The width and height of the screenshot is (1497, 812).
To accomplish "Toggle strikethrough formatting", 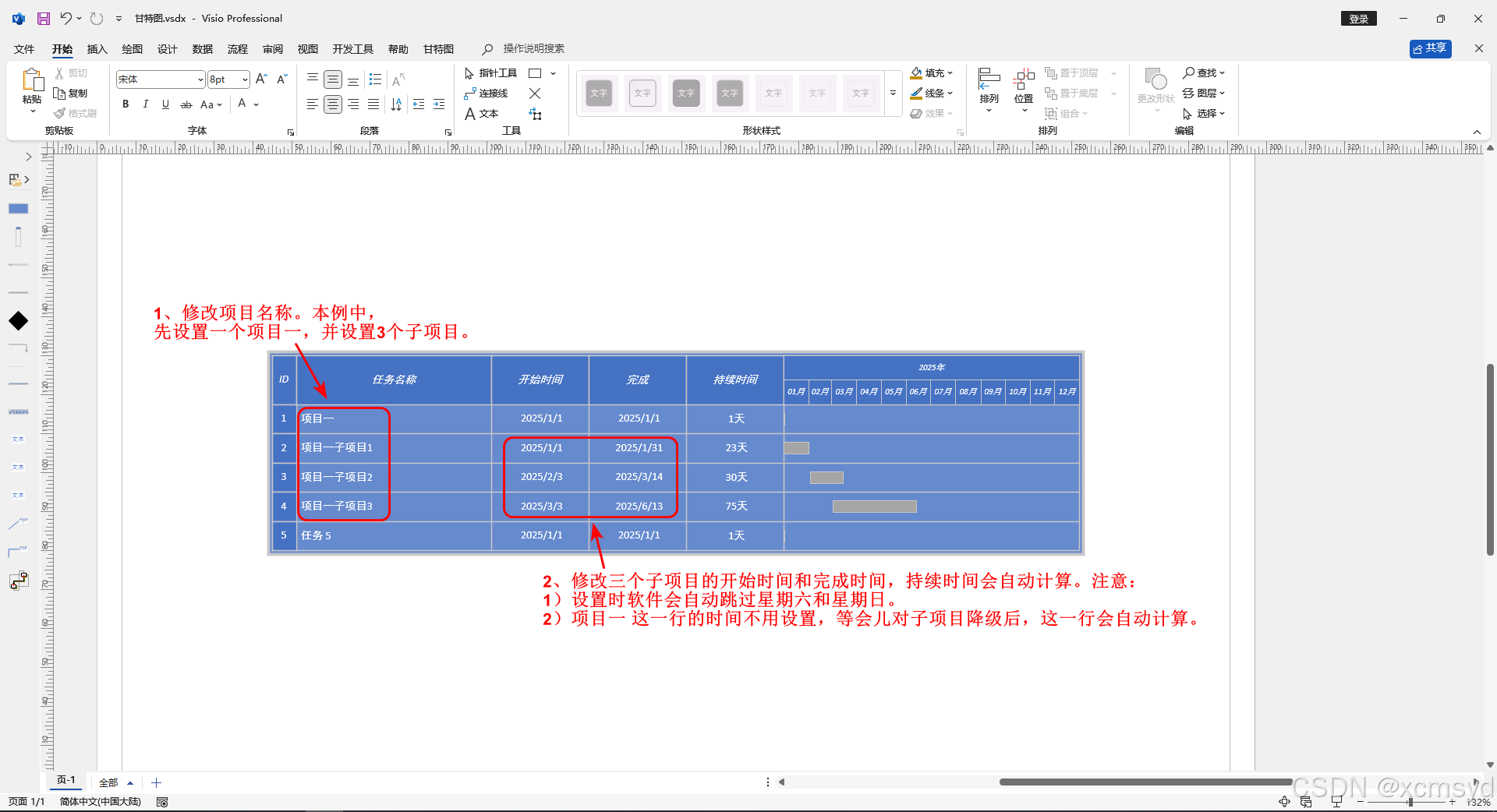I will [x=186, y=104].
